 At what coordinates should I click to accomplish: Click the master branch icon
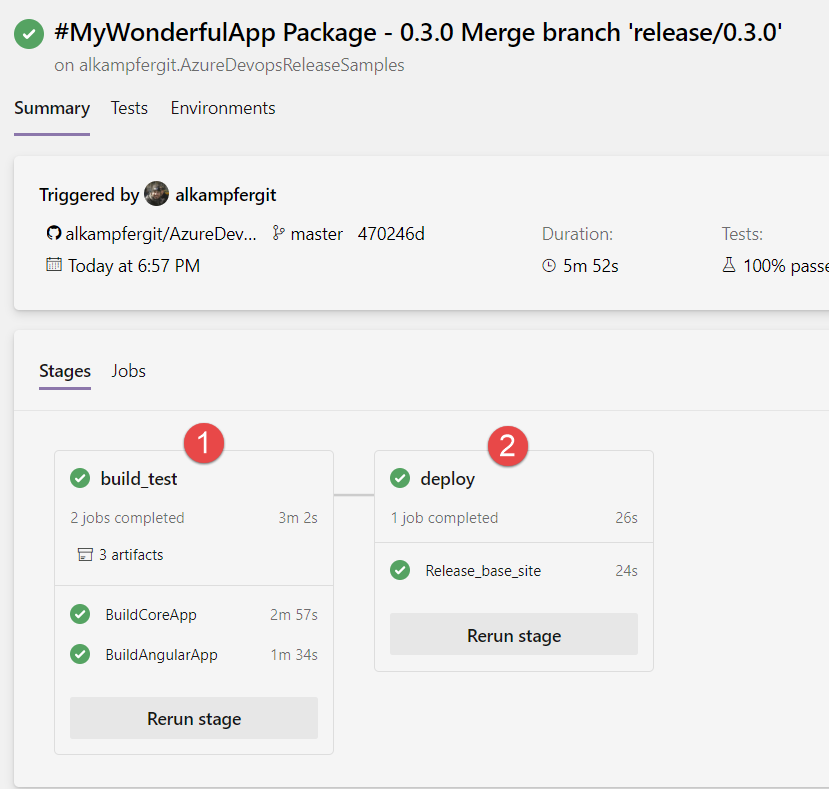point(278,233)
